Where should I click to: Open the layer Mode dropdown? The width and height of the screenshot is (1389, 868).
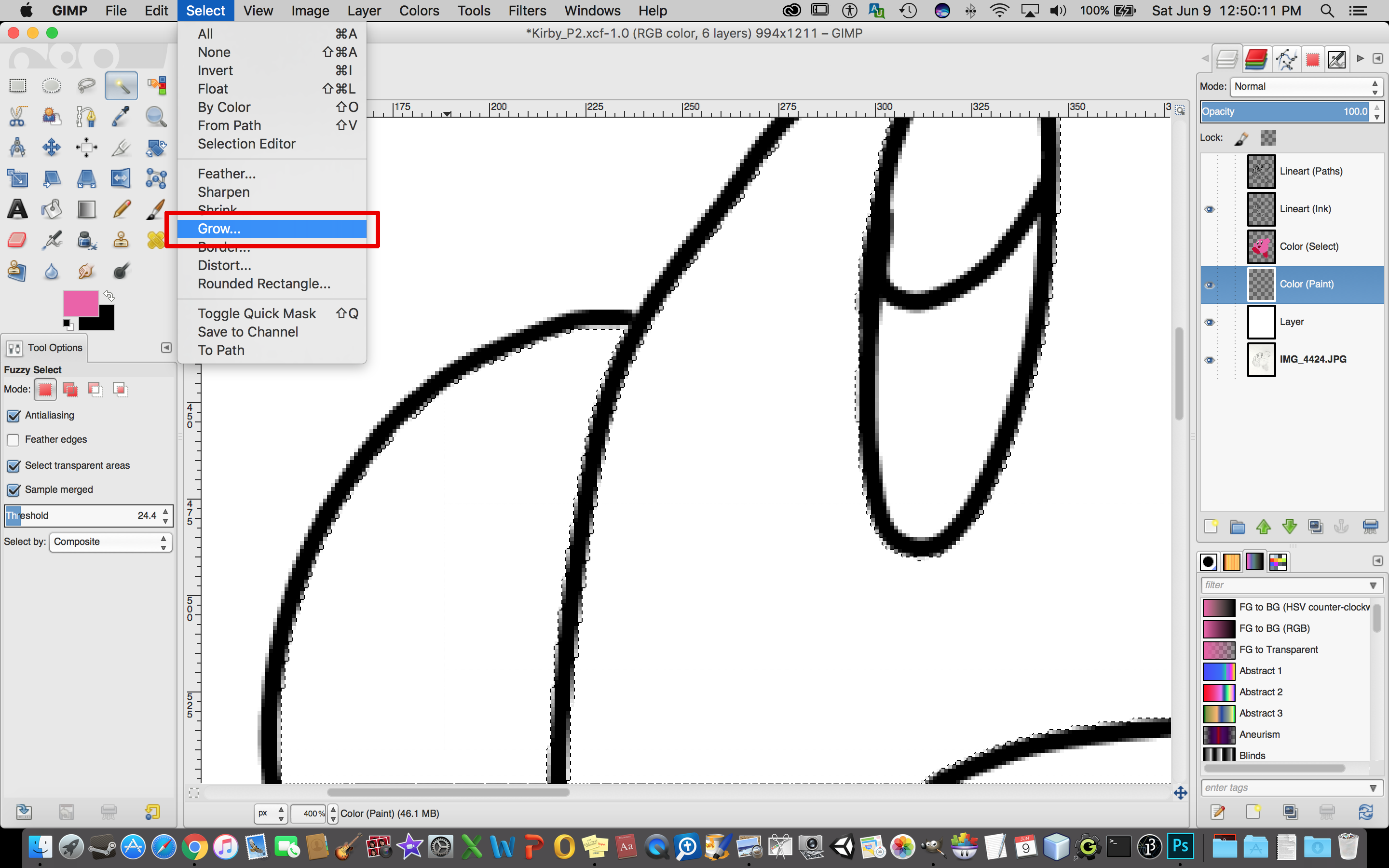(x=1307, y=87)
